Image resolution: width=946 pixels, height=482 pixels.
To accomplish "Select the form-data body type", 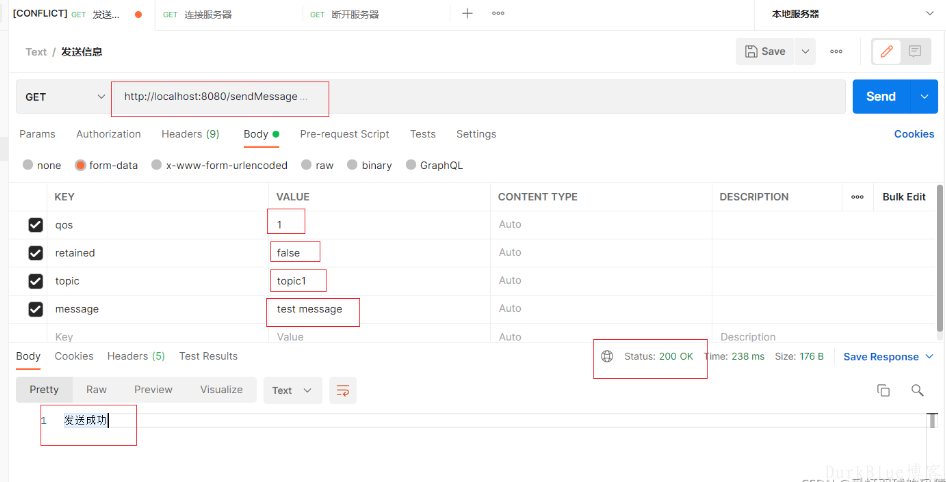I will point(80,165).
